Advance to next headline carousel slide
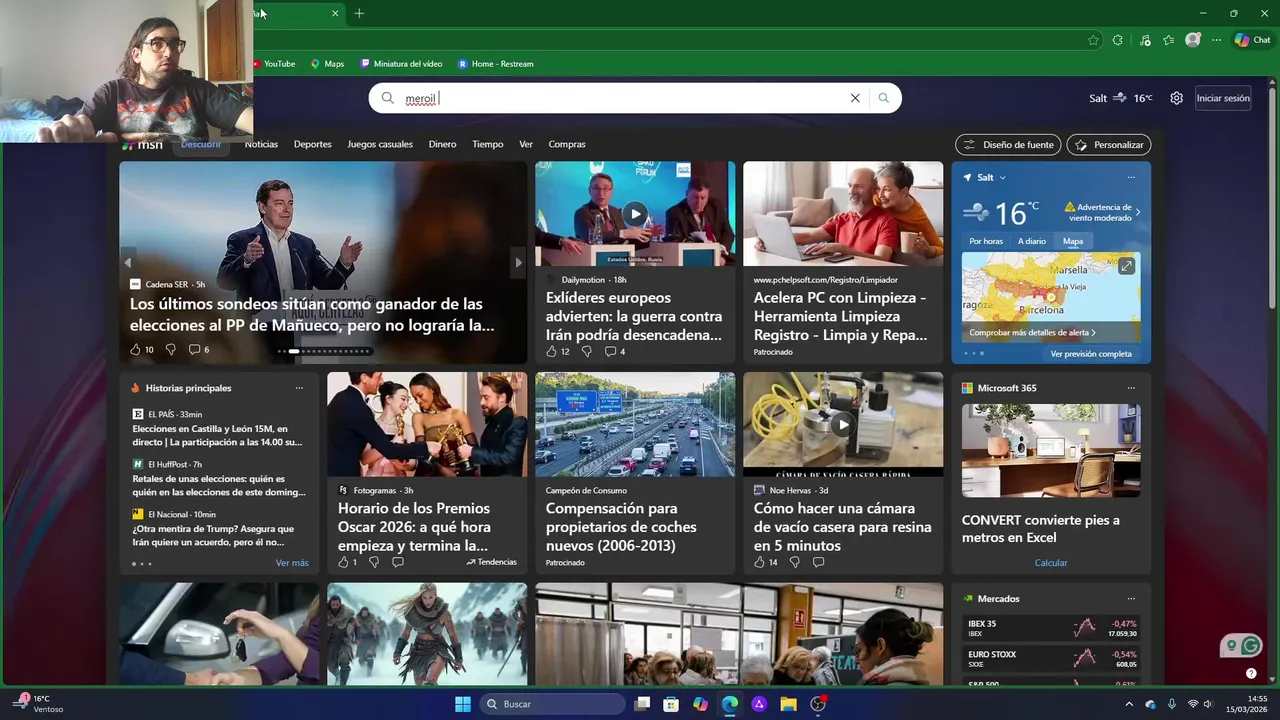1280x720 pixels. click(518, 262)
